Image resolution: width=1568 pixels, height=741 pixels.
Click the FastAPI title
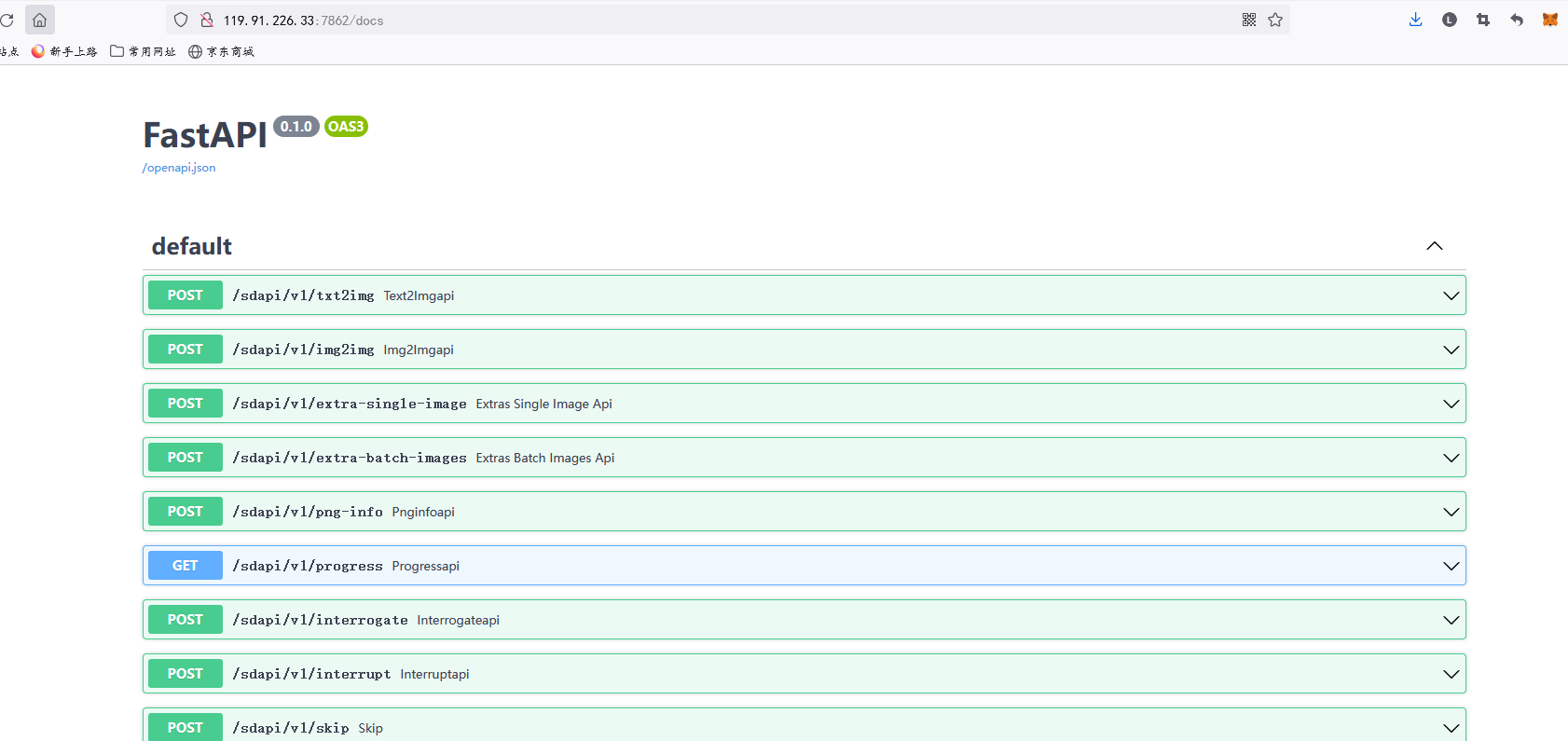pos(205,135)
